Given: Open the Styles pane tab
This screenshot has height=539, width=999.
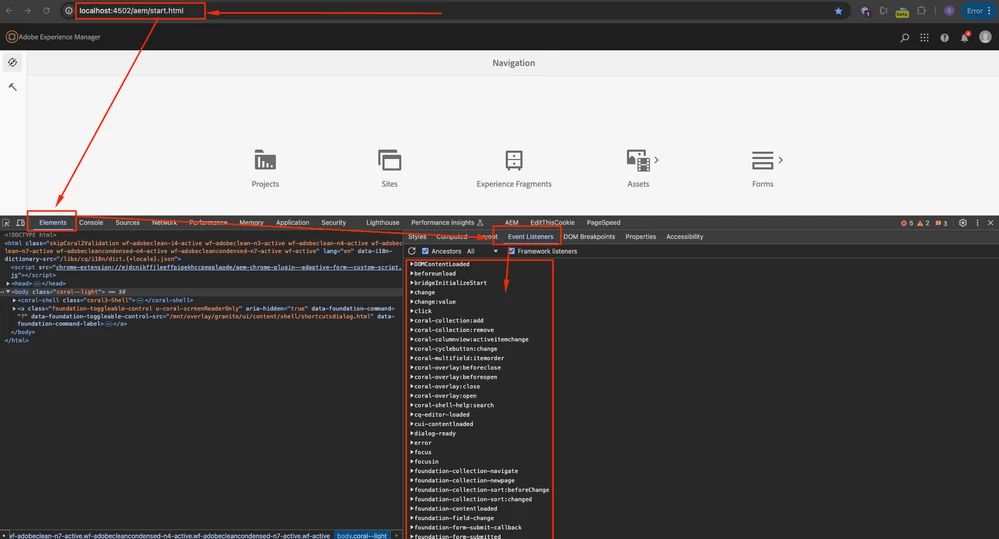Looking at the screenshot, I should click(417, 236).
